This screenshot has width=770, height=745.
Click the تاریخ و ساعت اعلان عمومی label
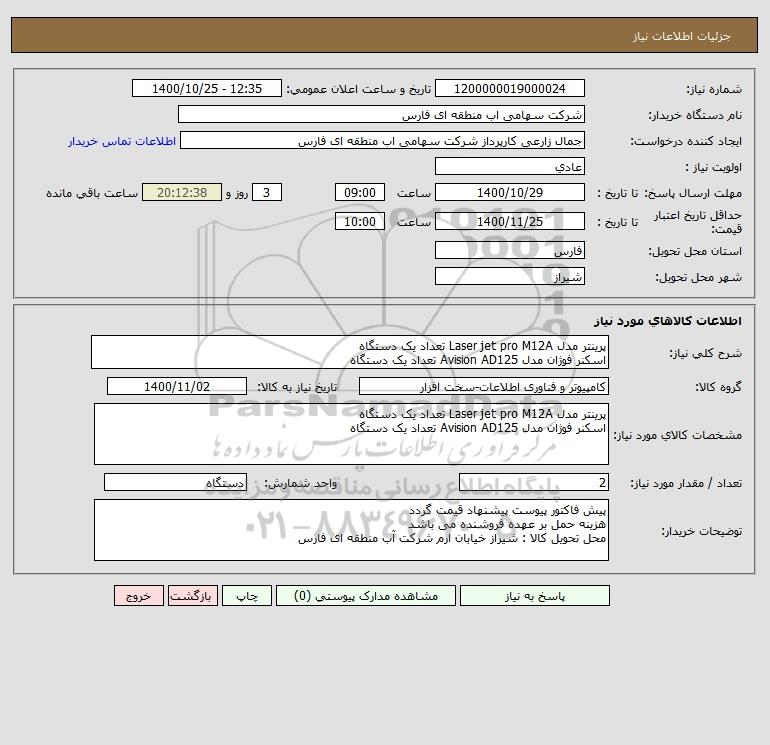[359, 89]
